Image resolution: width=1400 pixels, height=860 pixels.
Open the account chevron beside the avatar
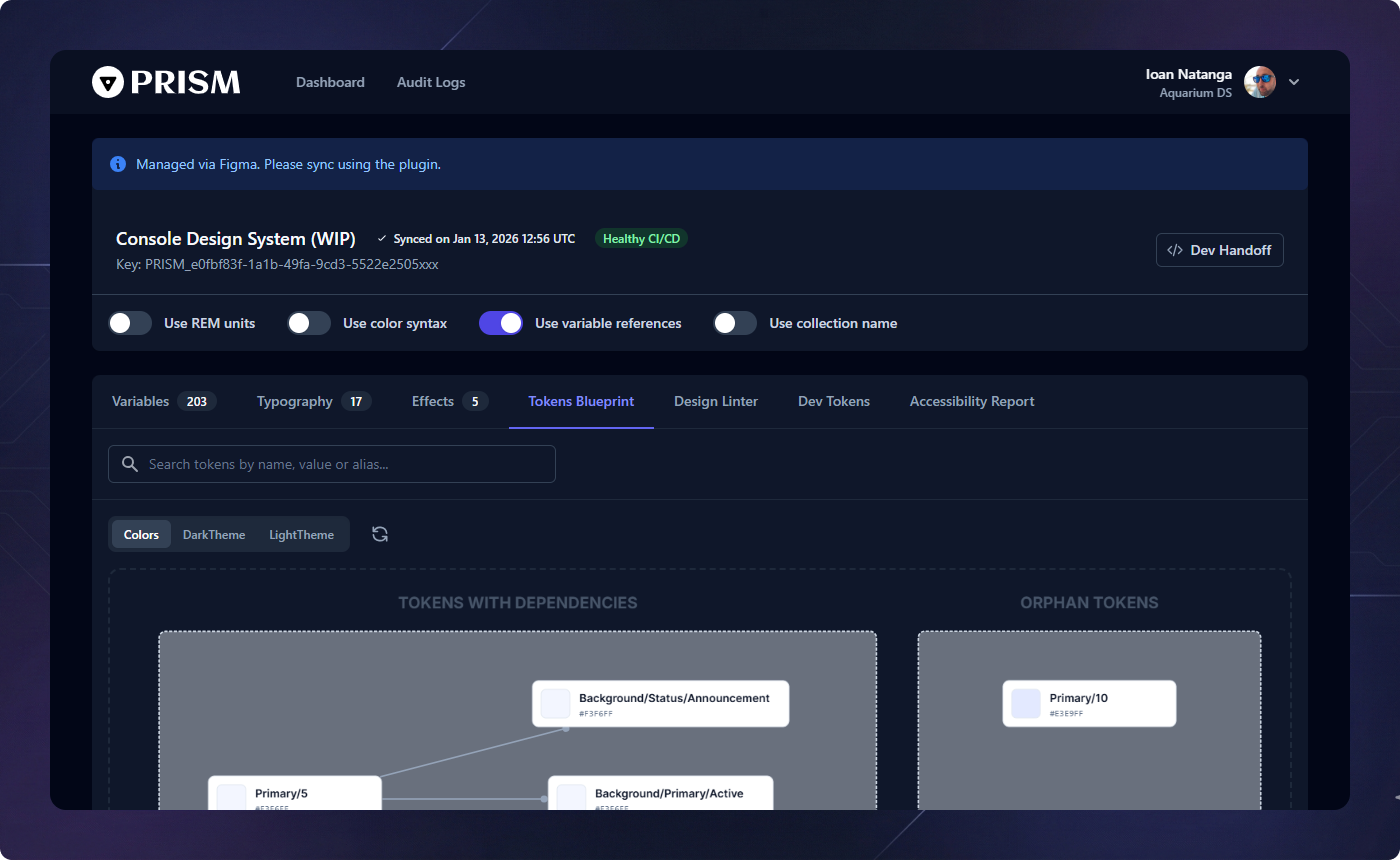click(x=1294, y=82)
